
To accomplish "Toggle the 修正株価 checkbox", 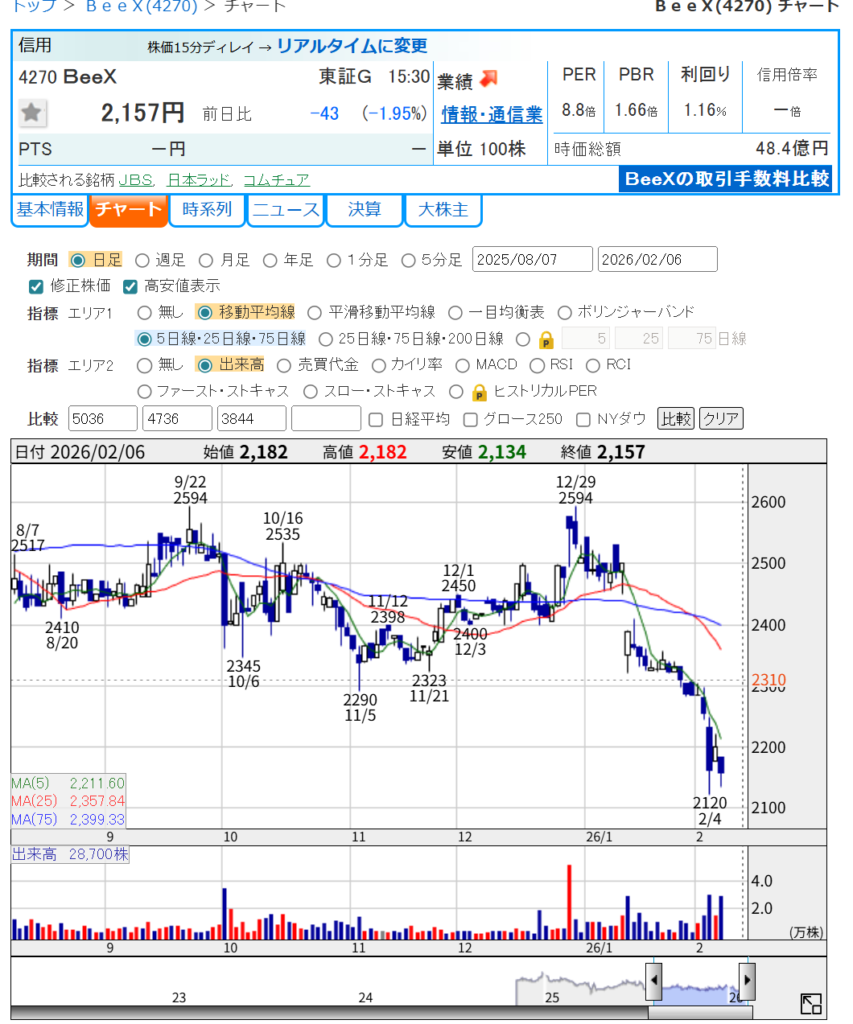I will point(36,286).
